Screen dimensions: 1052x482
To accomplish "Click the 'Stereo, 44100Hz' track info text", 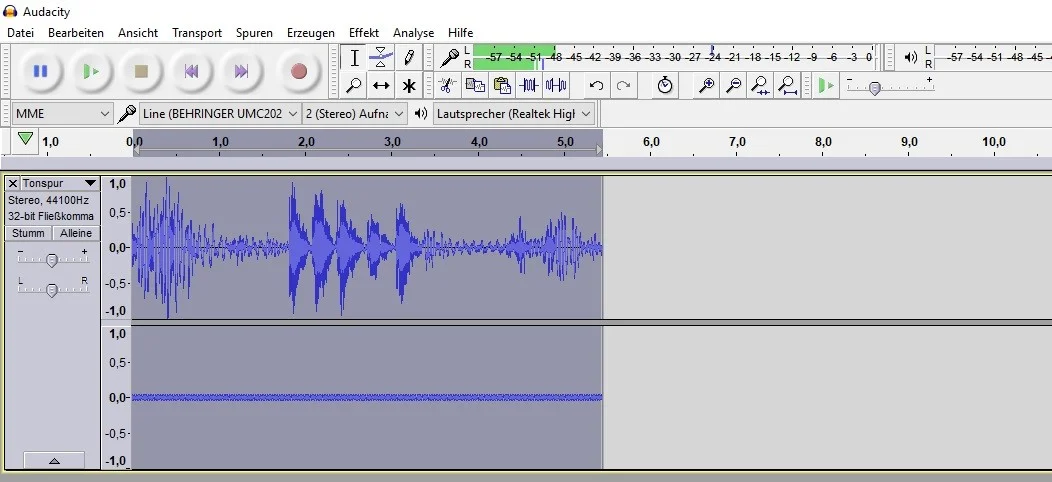I will click(48, 200).
